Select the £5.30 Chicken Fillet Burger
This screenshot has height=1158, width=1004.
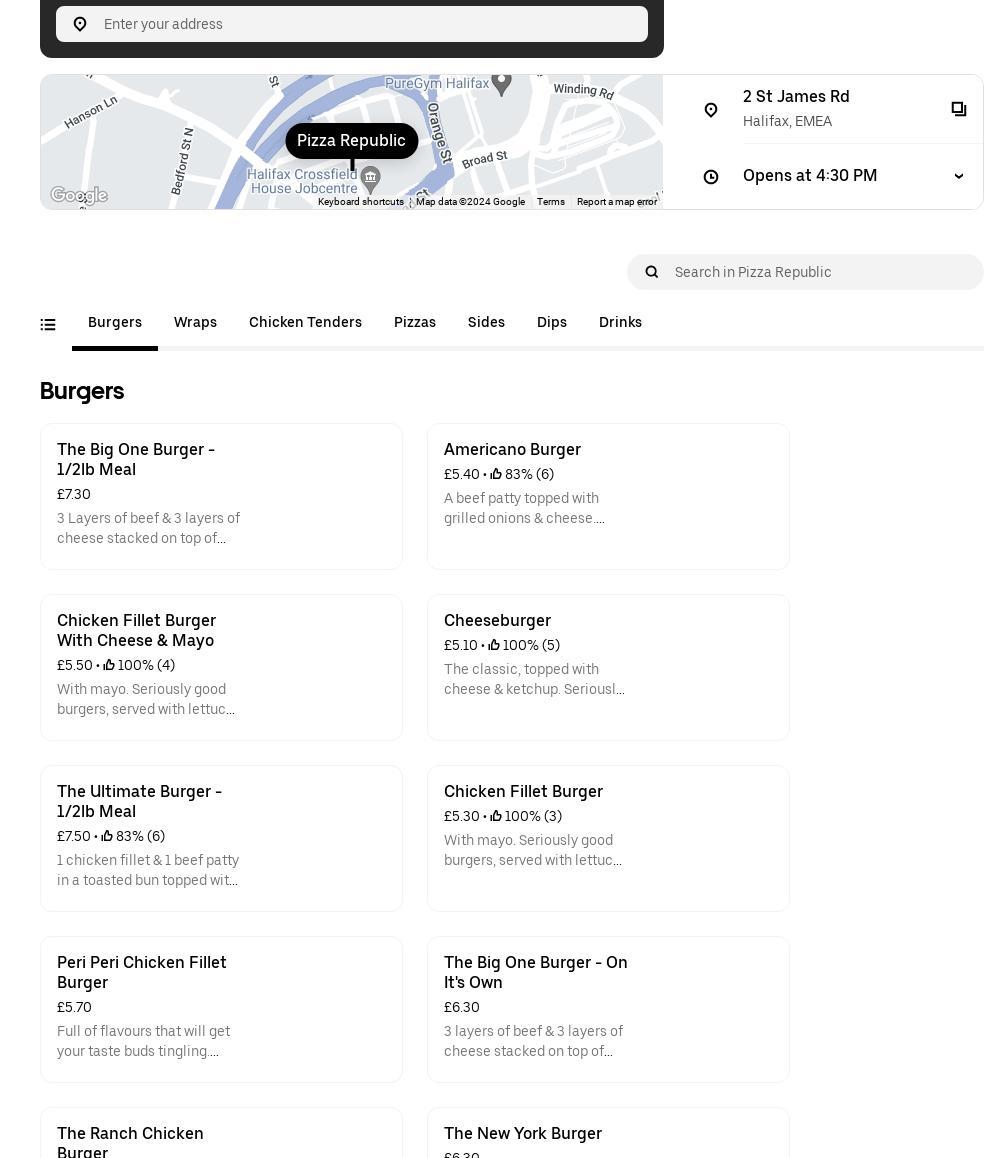coord(608,838)
